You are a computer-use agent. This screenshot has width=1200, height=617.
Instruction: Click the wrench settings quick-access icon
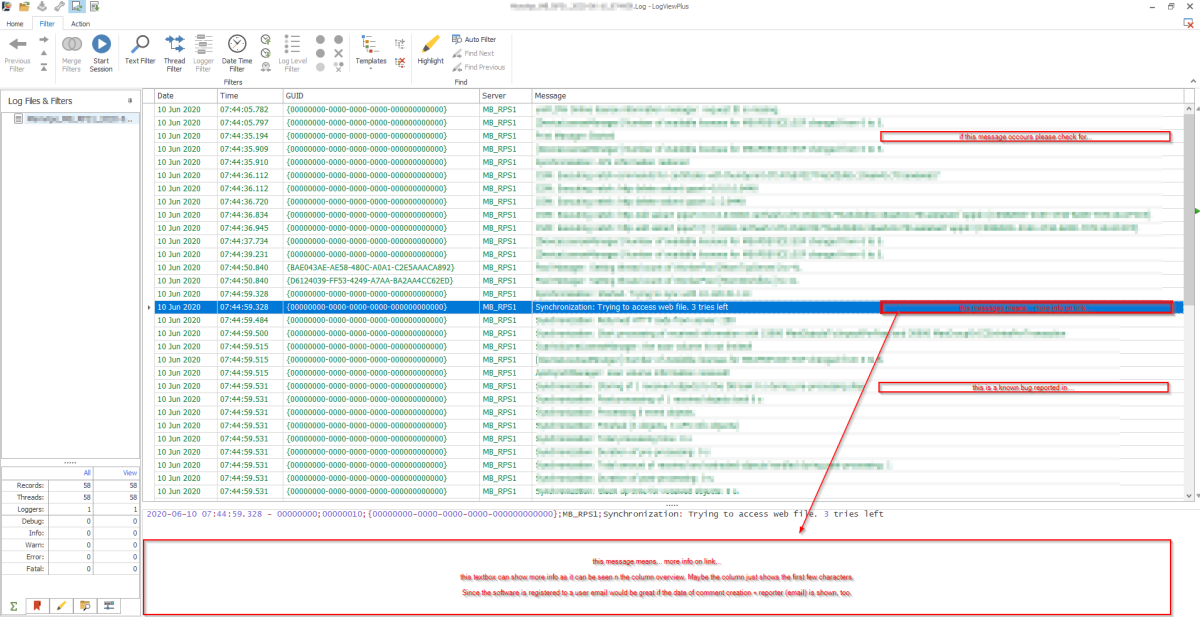click(x=59, y=6)
